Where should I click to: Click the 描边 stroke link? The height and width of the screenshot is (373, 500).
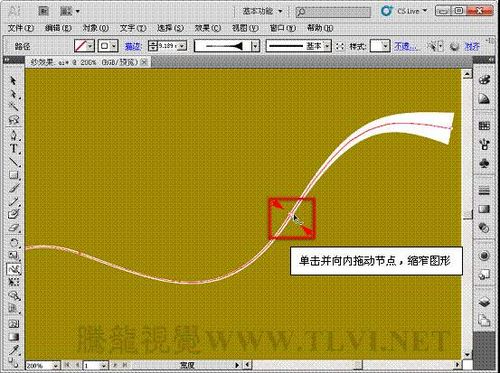tap(132, 46)
